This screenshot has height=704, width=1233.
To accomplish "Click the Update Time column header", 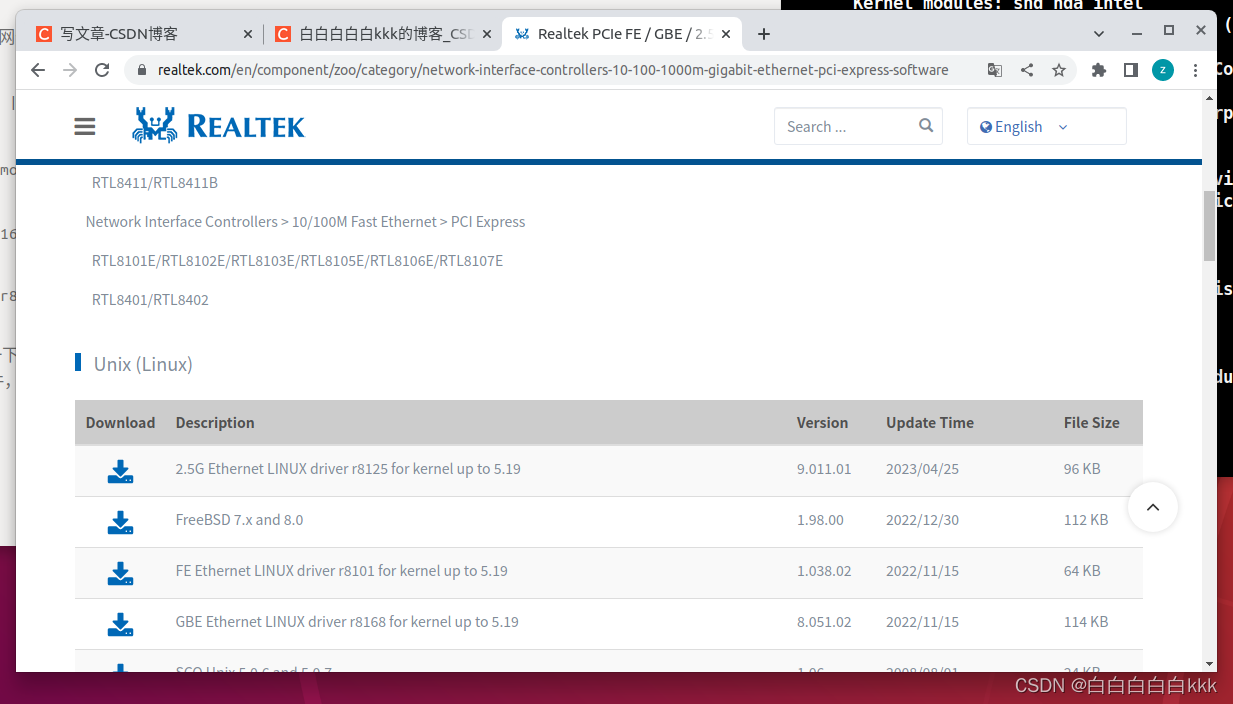I will point(930,423).
